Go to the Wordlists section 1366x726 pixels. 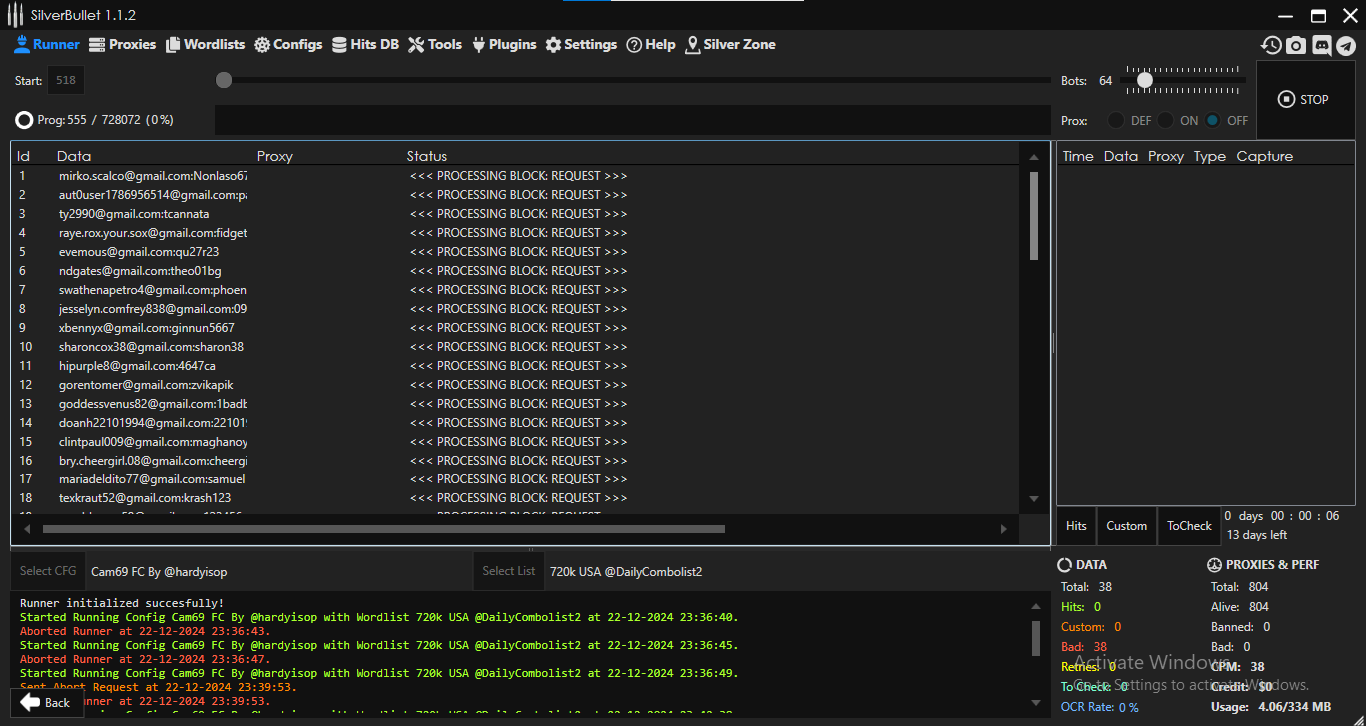coord(205,44)
